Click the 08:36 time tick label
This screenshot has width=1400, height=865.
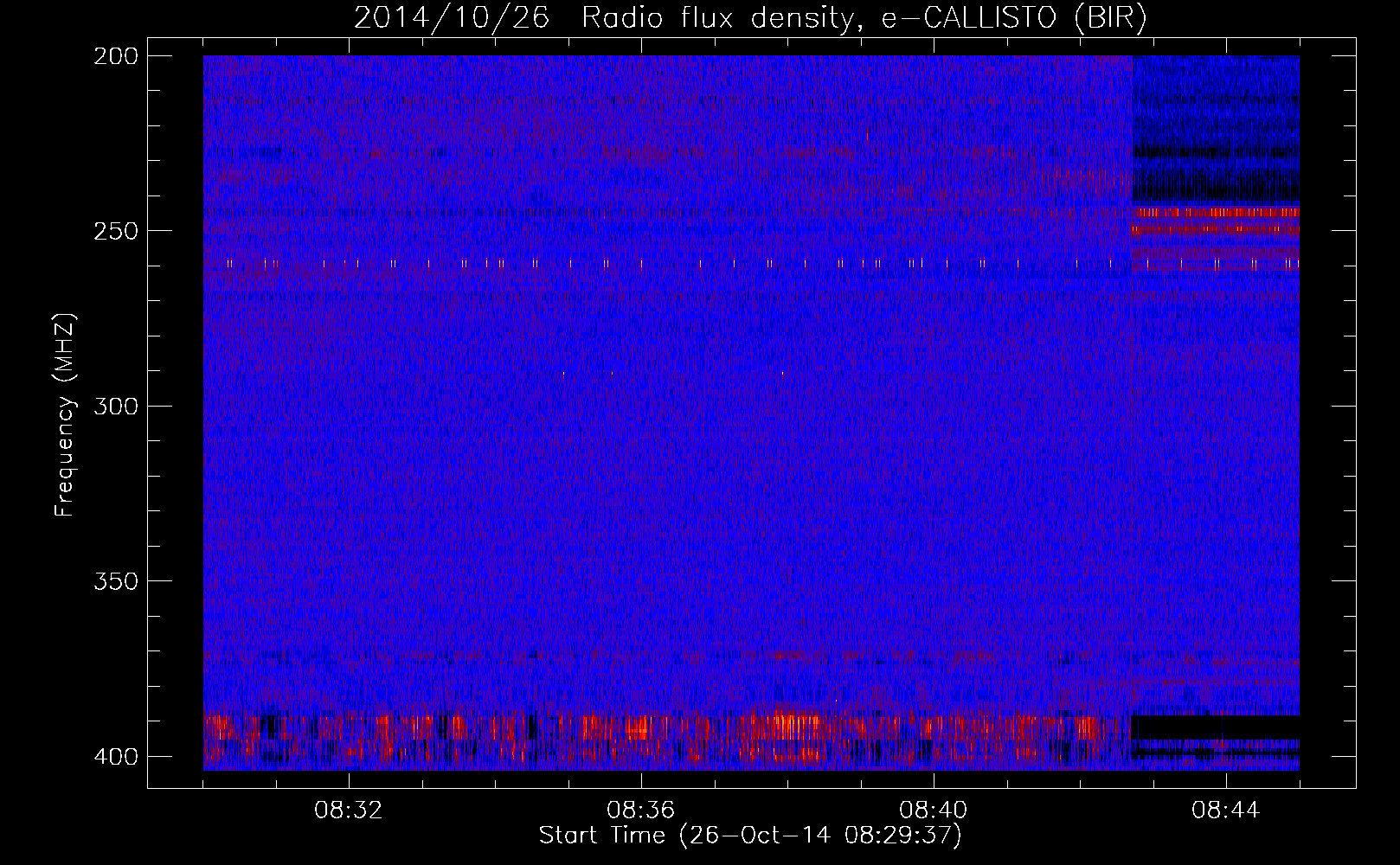point(641,811)
